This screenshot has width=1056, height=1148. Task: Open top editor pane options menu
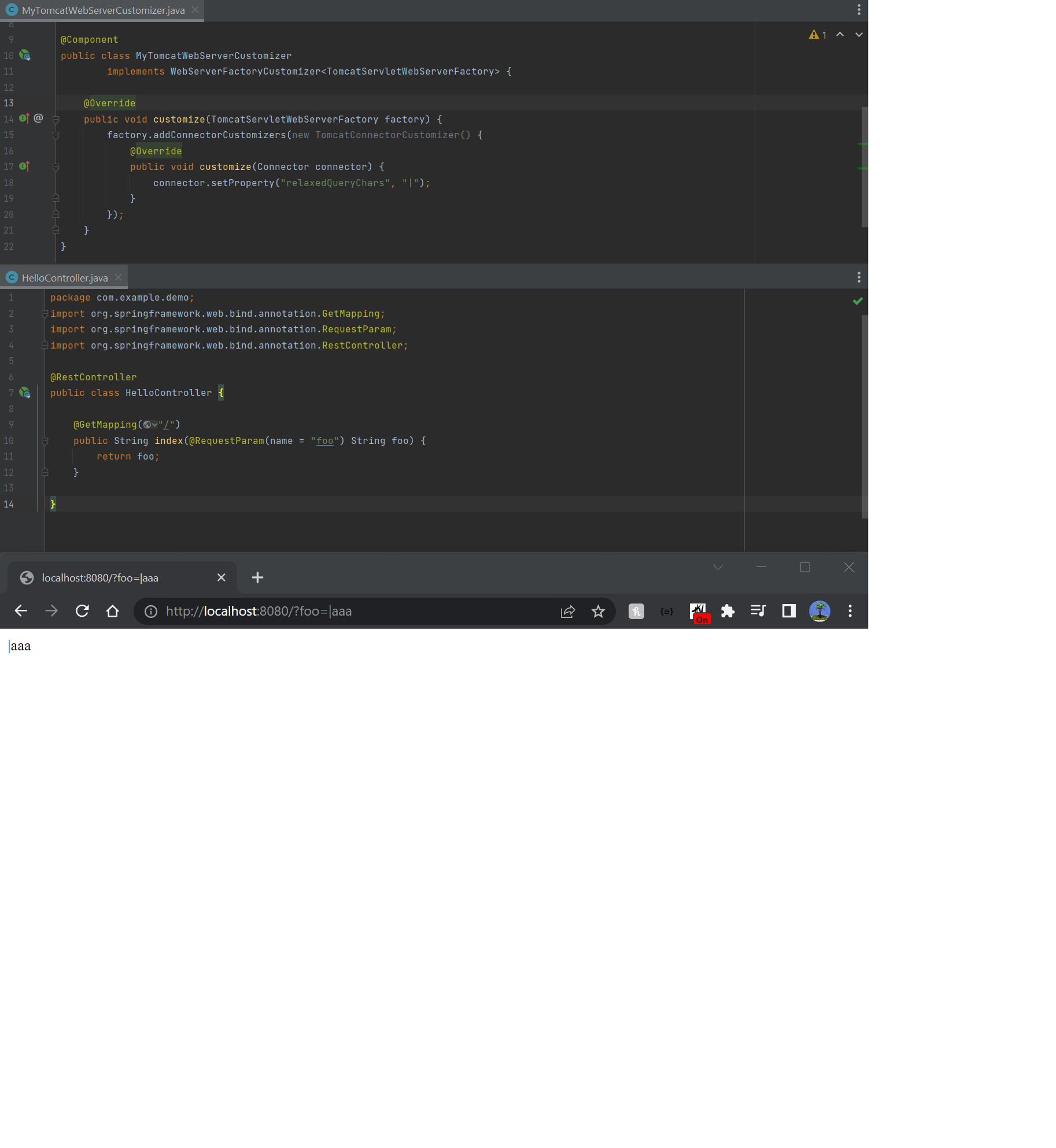[x=859, y=10]
